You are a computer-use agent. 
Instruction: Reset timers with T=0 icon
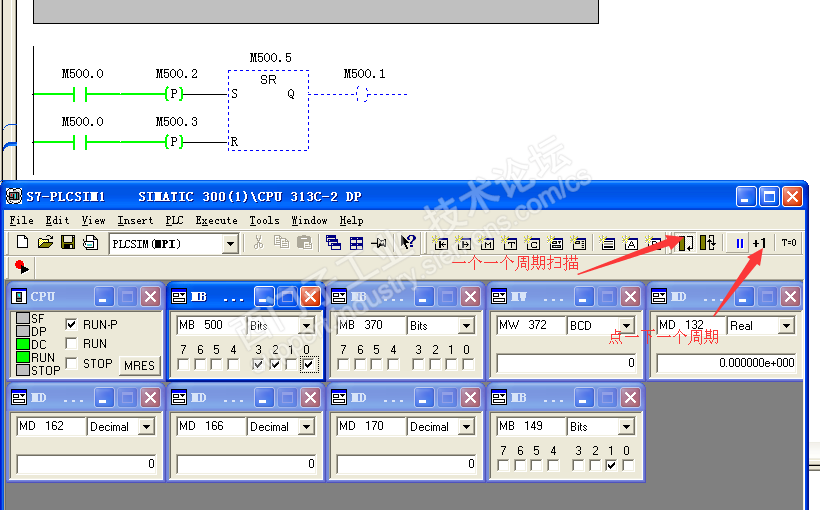(789, 243)
